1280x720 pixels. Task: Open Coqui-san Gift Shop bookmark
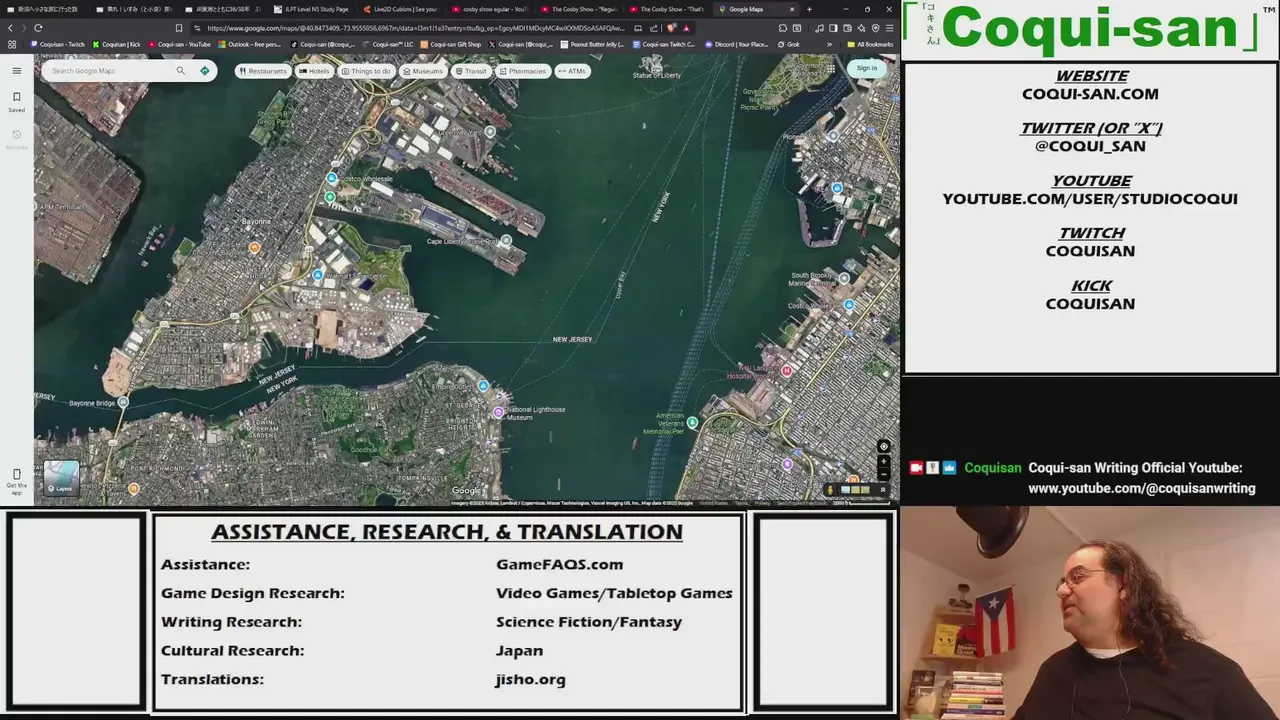pyautogui.click(x=450, y=44)
